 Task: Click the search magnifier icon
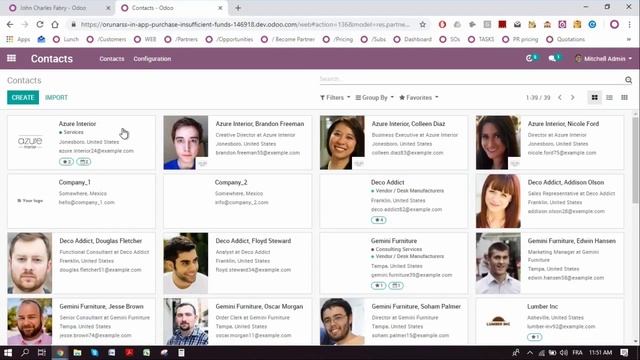(628, 80)
